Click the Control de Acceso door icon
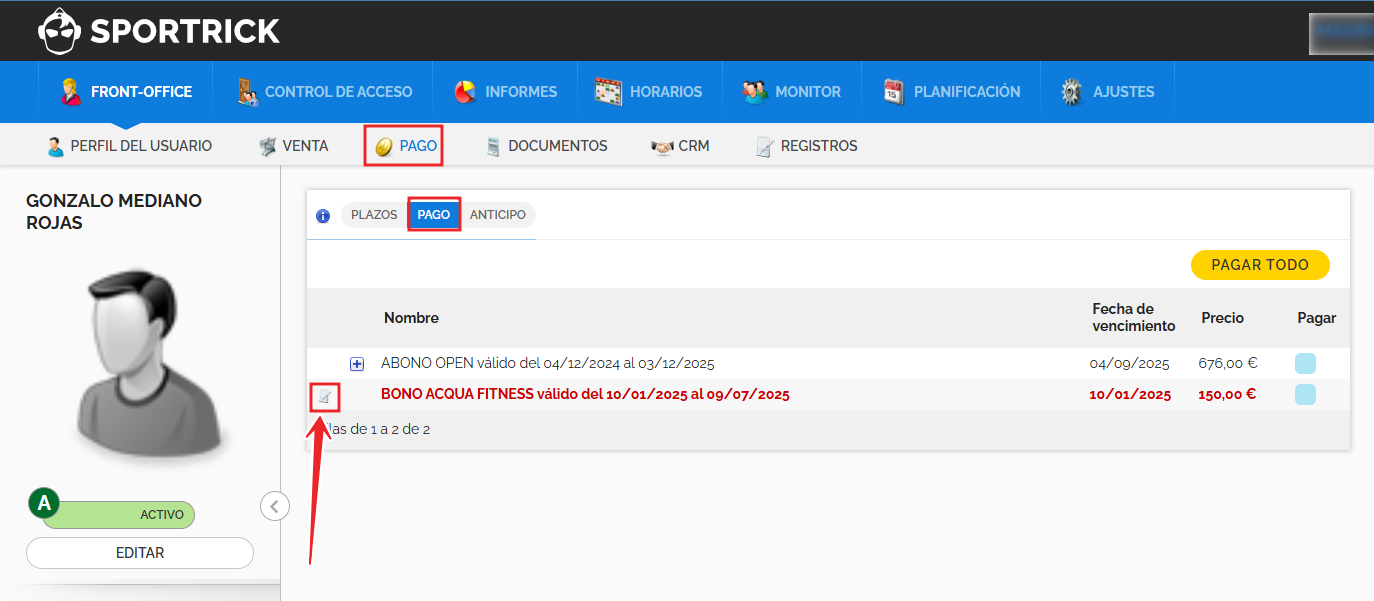 pyautogui.click(x=248, y=91)
